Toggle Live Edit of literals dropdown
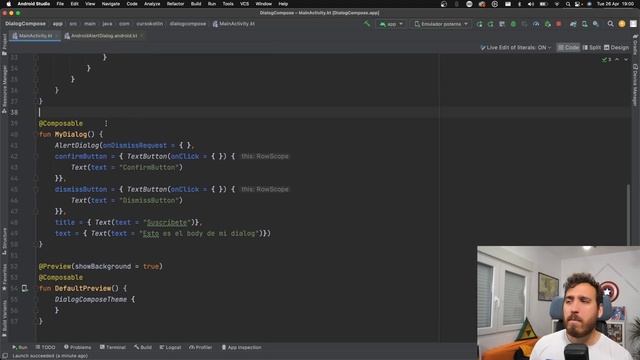640x360 pixels. [x=516, y=48]
